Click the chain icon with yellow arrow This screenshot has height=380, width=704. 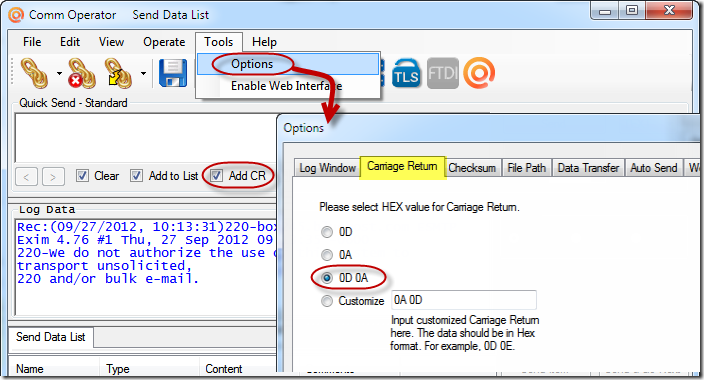click(118, 73)
